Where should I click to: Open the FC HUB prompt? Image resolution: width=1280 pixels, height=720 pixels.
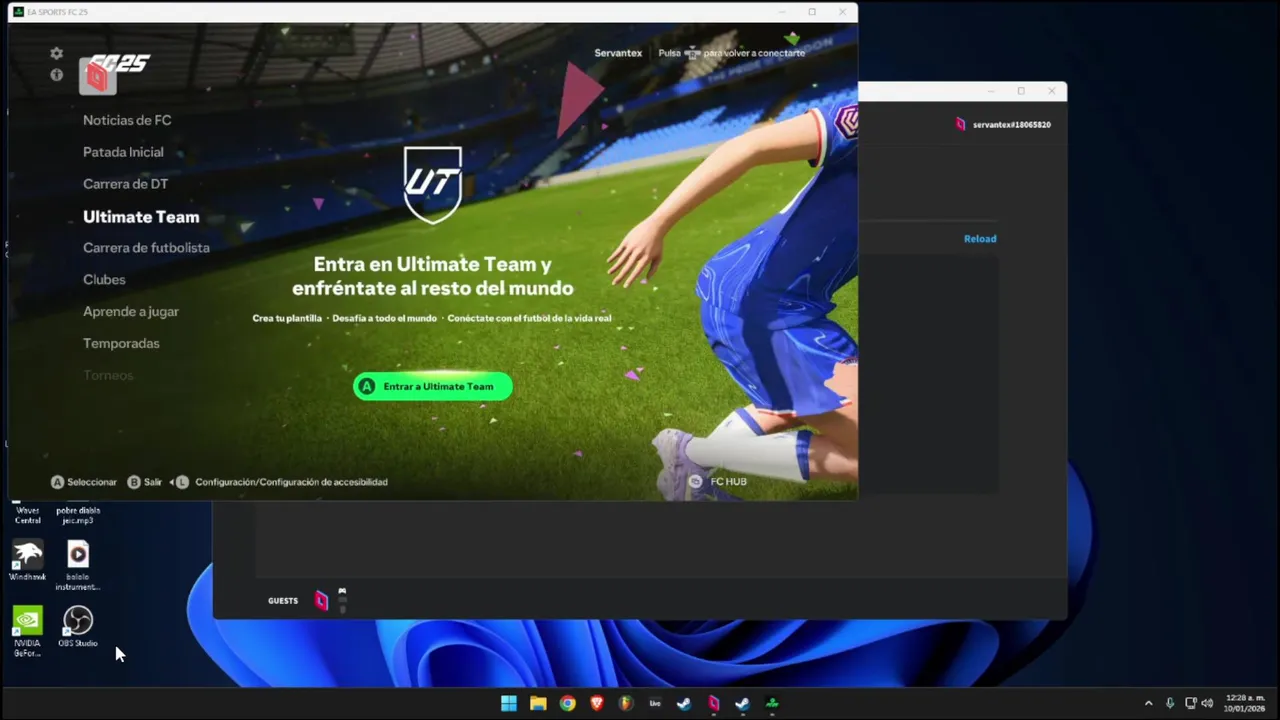point(718,482)
